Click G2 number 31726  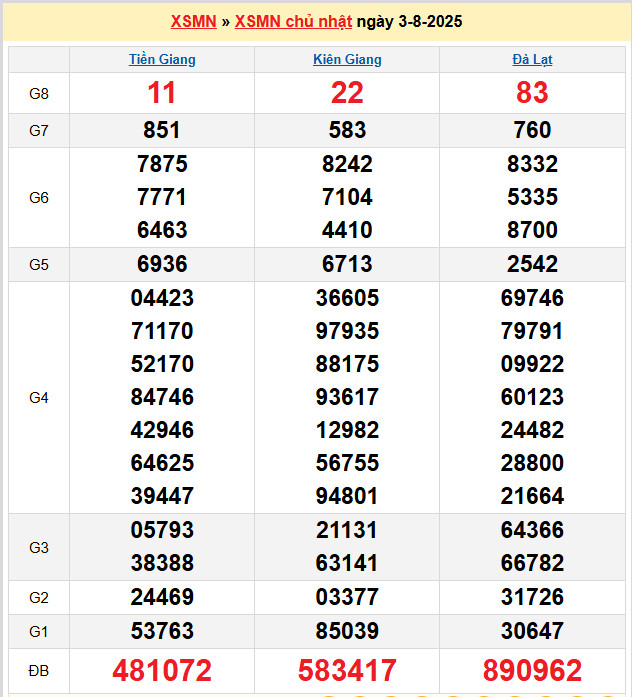pos(532,597)
